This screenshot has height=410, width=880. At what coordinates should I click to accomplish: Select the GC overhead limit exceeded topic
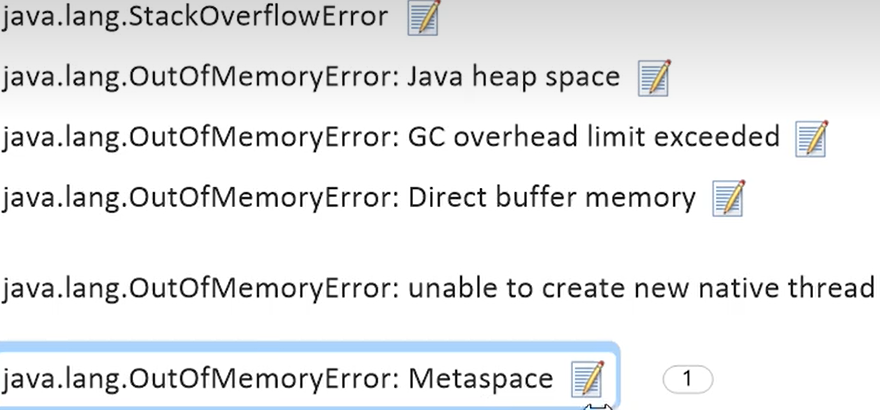pos(391,138)
